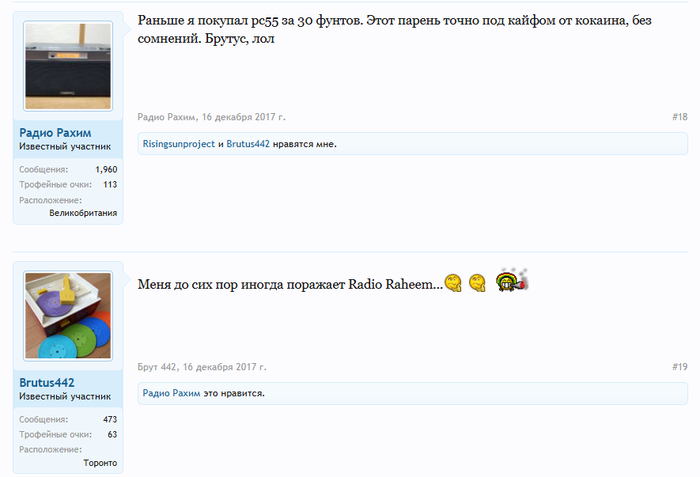Viewport: 700px width, 477px height.
Task: View Радио Рахим's 1,960 messages
Action: (106, 170)
